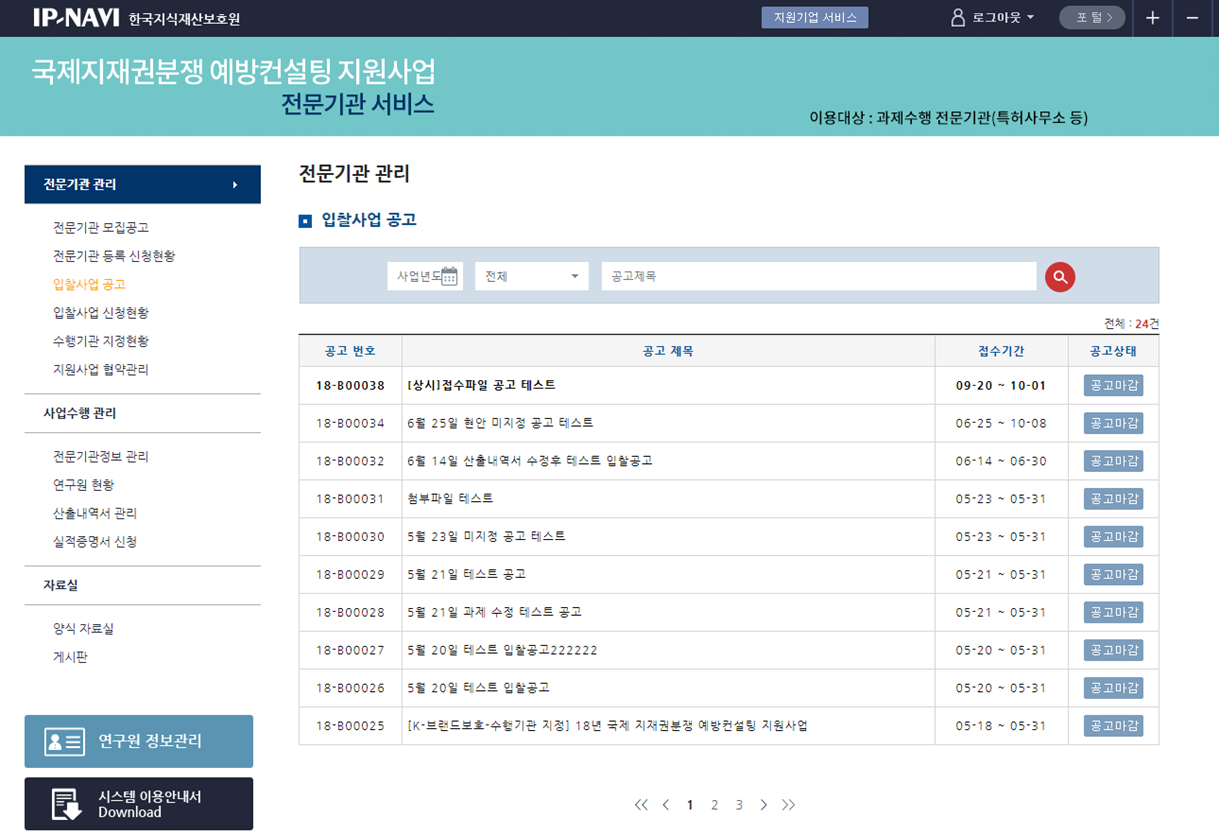Open 전문기관정보 관리 menu item
Image resolution: width=1219 pixels, height=836 pixels.
click(100, 456)
